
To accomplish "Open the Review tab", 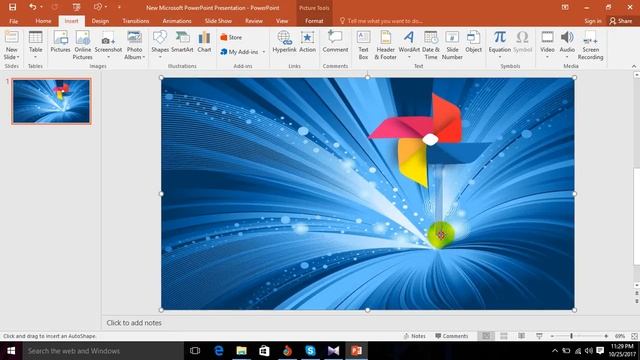I will pos(253,21).
